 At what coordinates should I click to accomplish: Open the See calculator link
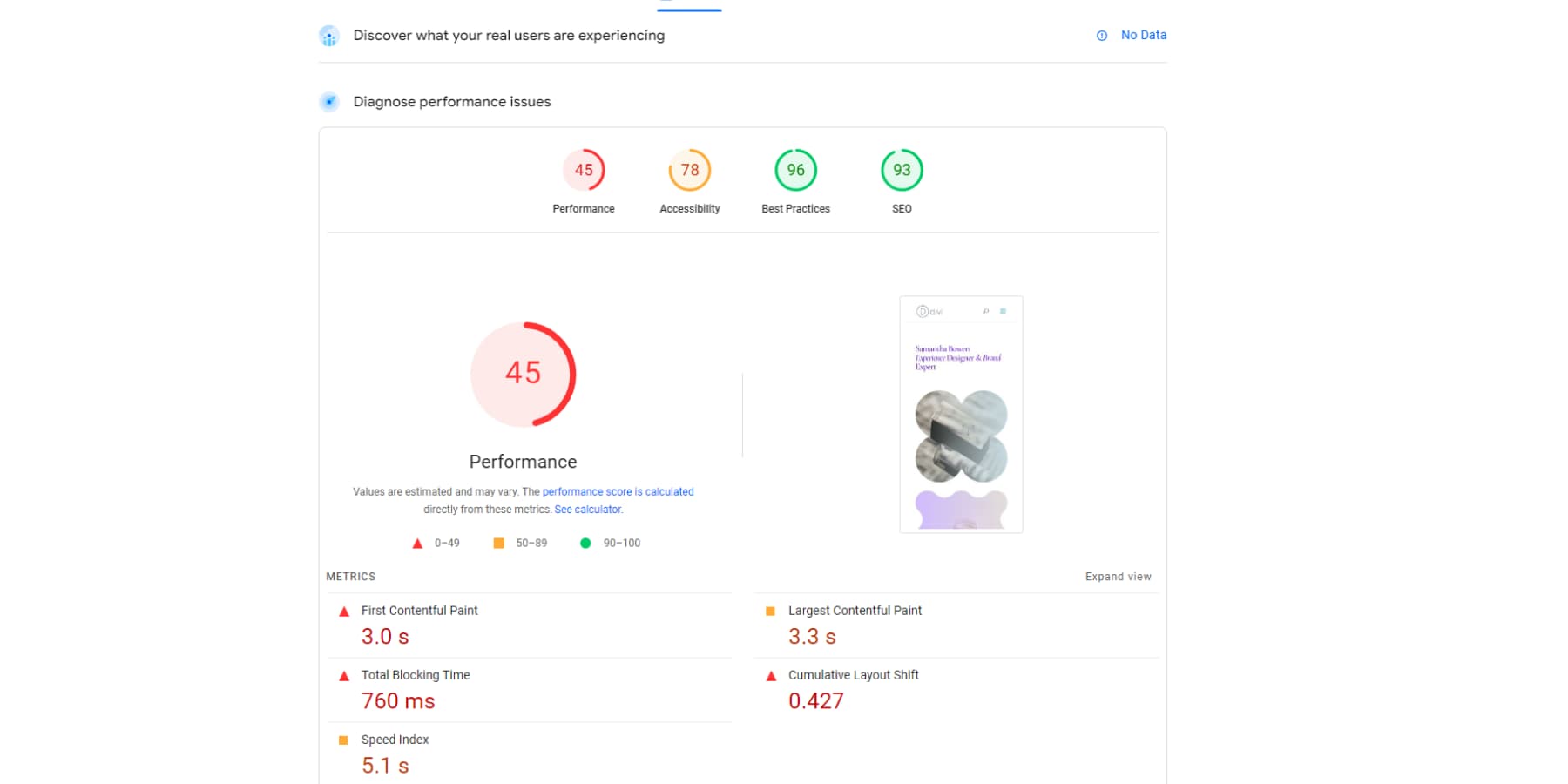point(587,509)
